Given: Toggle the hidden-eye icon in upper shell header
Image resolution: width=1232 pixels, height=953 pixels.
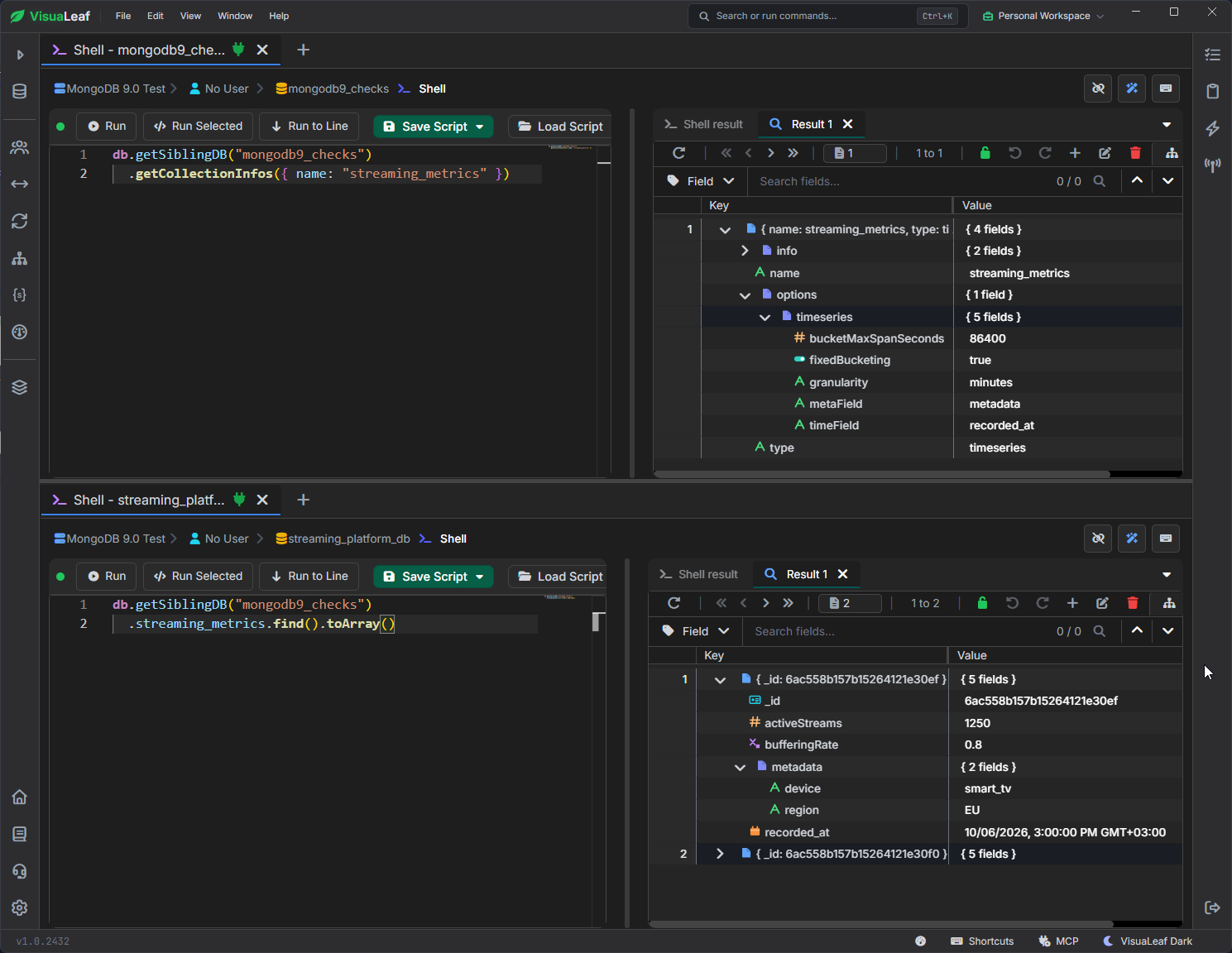Looking at the screenshot, I should 1098,89.
